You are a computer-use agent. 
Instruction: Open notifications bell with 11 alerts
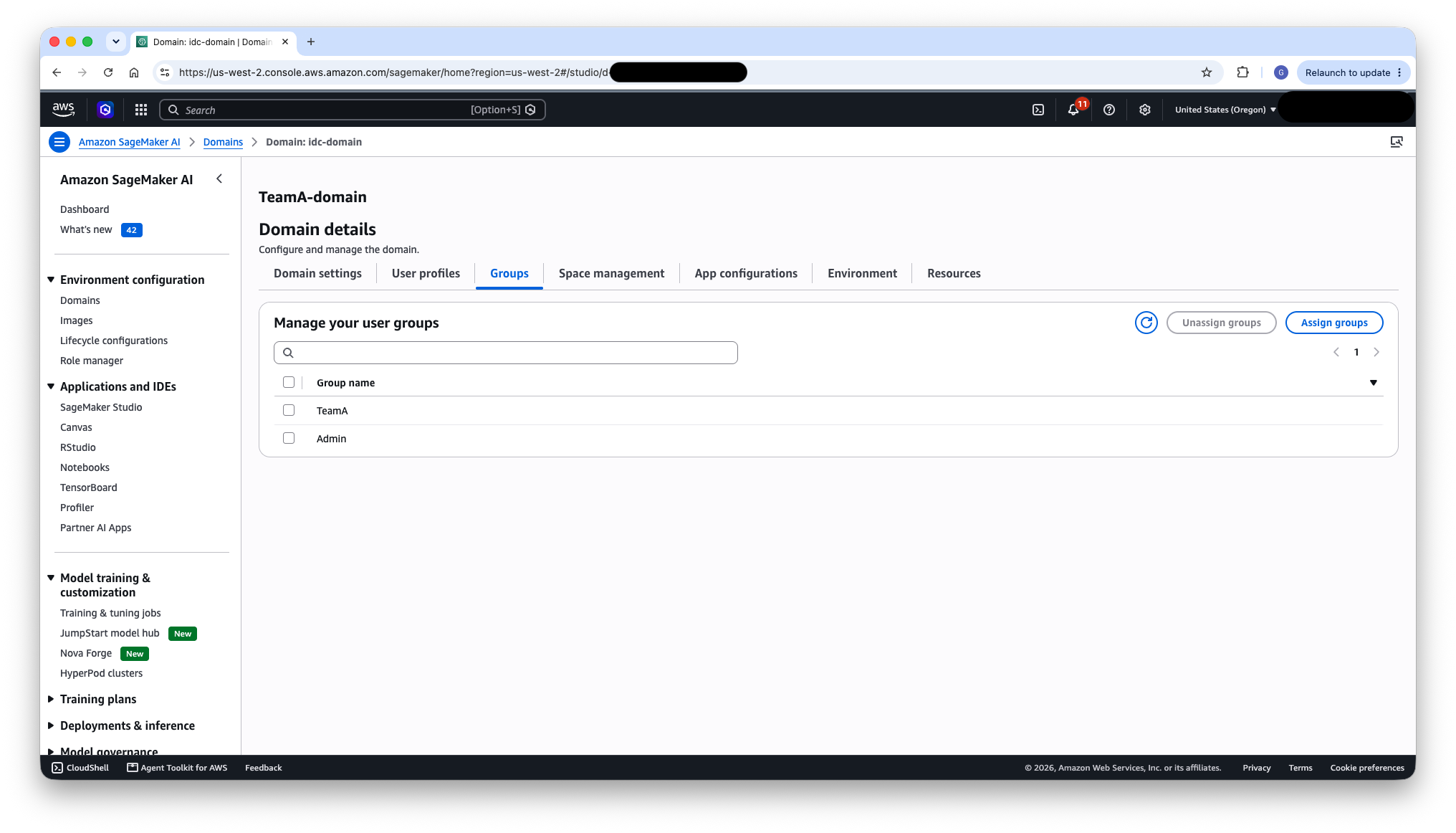[x=1073, y=110]
